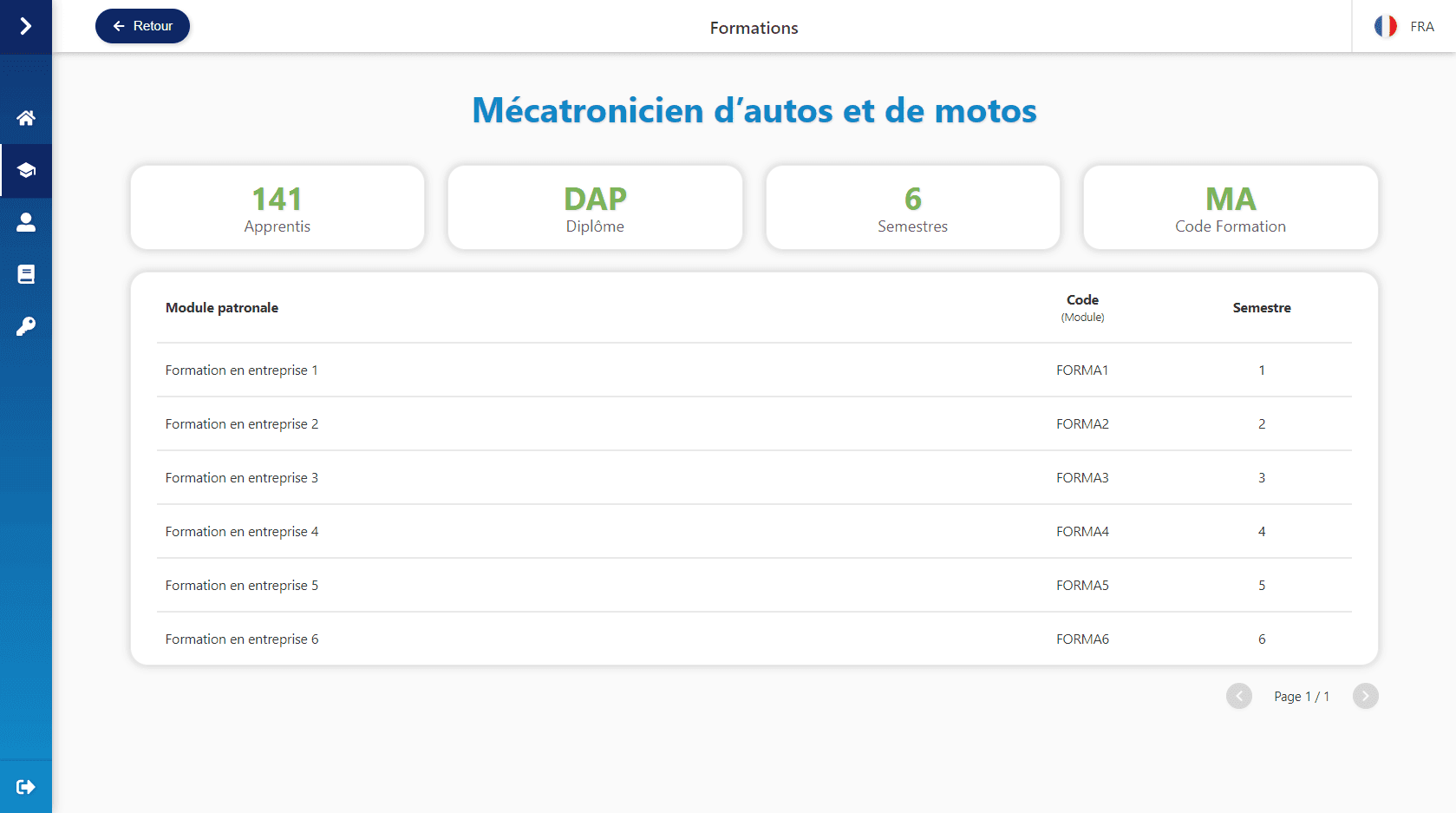Expand the sidebar with the chevron arrow

(x=26, y=27)
